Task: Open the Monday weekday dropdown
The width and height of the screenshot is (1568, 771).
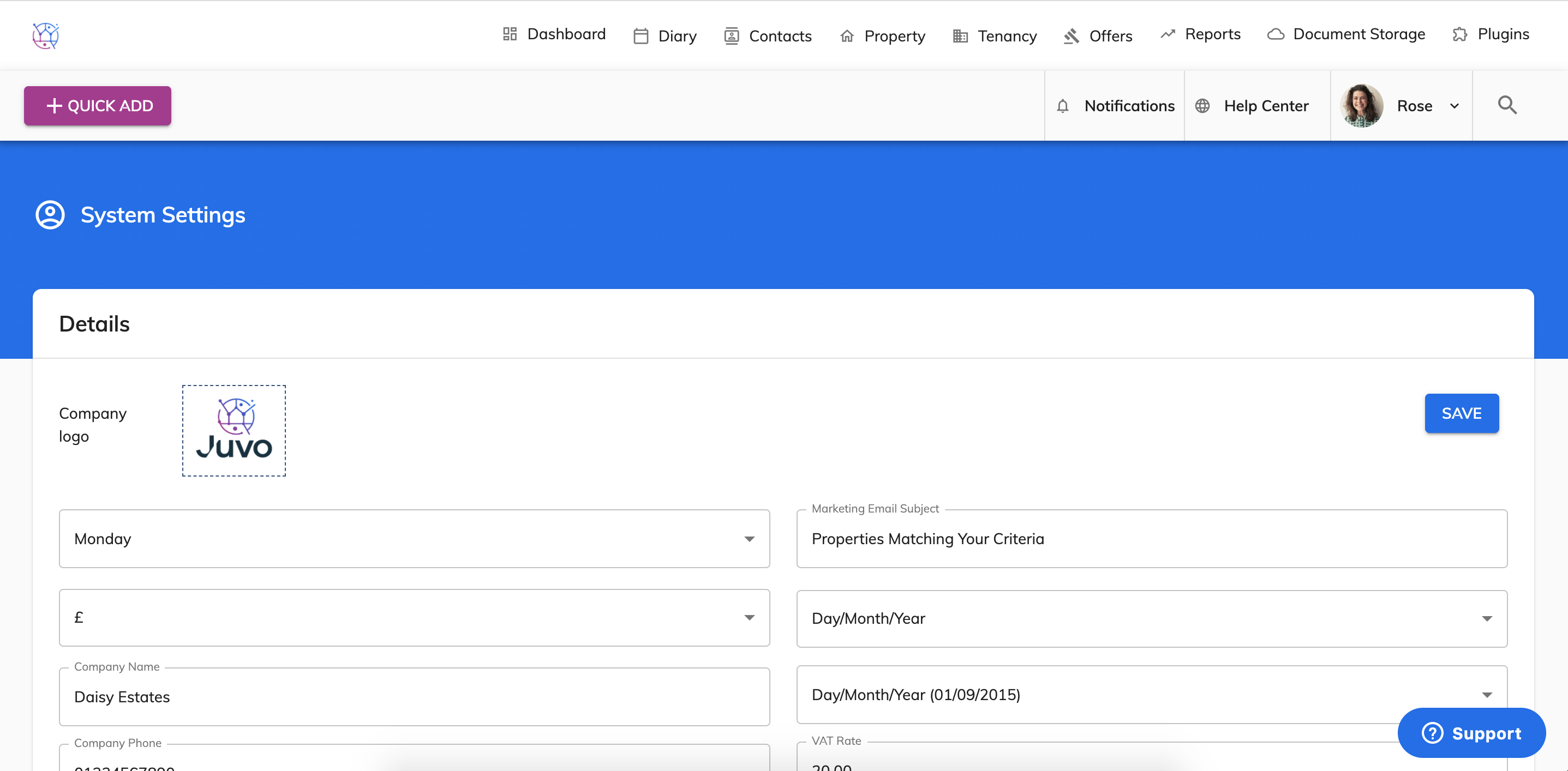Action: (x=414, y=539)
